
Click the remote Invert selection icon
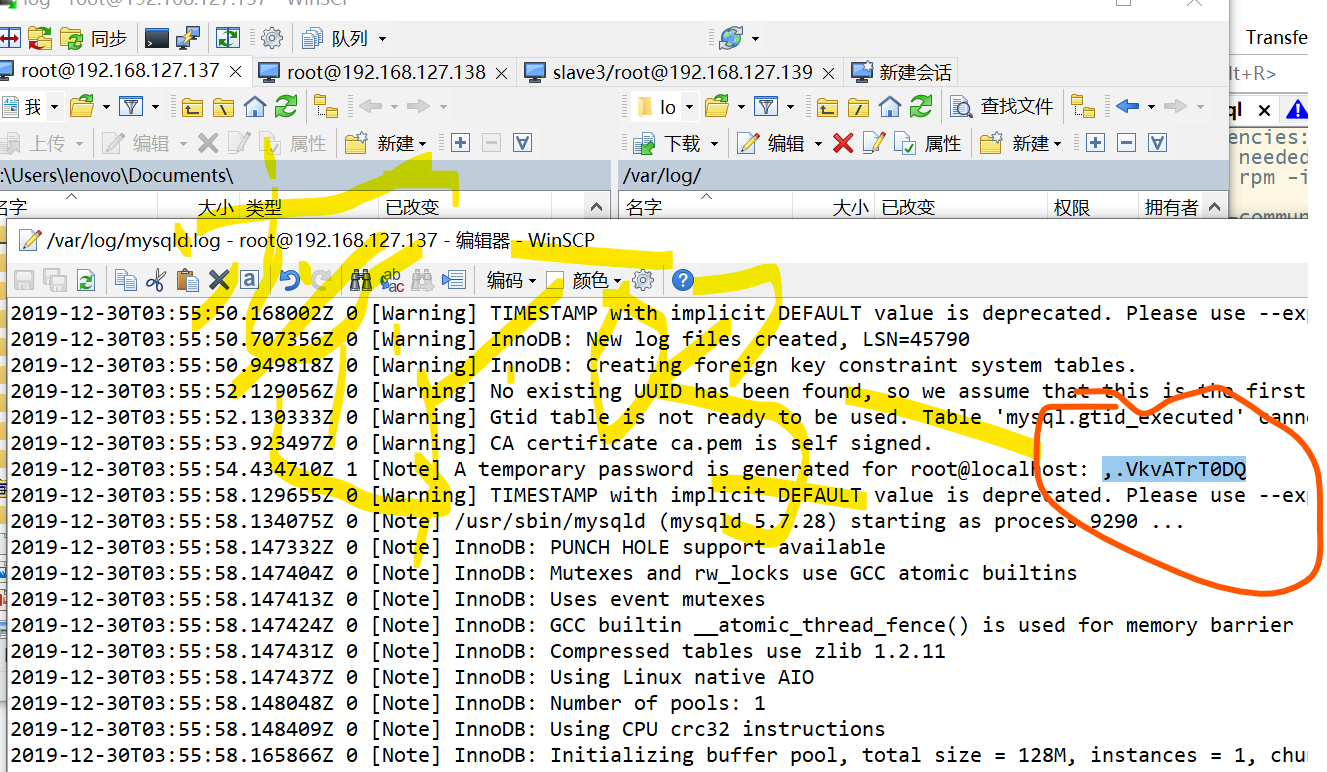tap(1157, 143)
